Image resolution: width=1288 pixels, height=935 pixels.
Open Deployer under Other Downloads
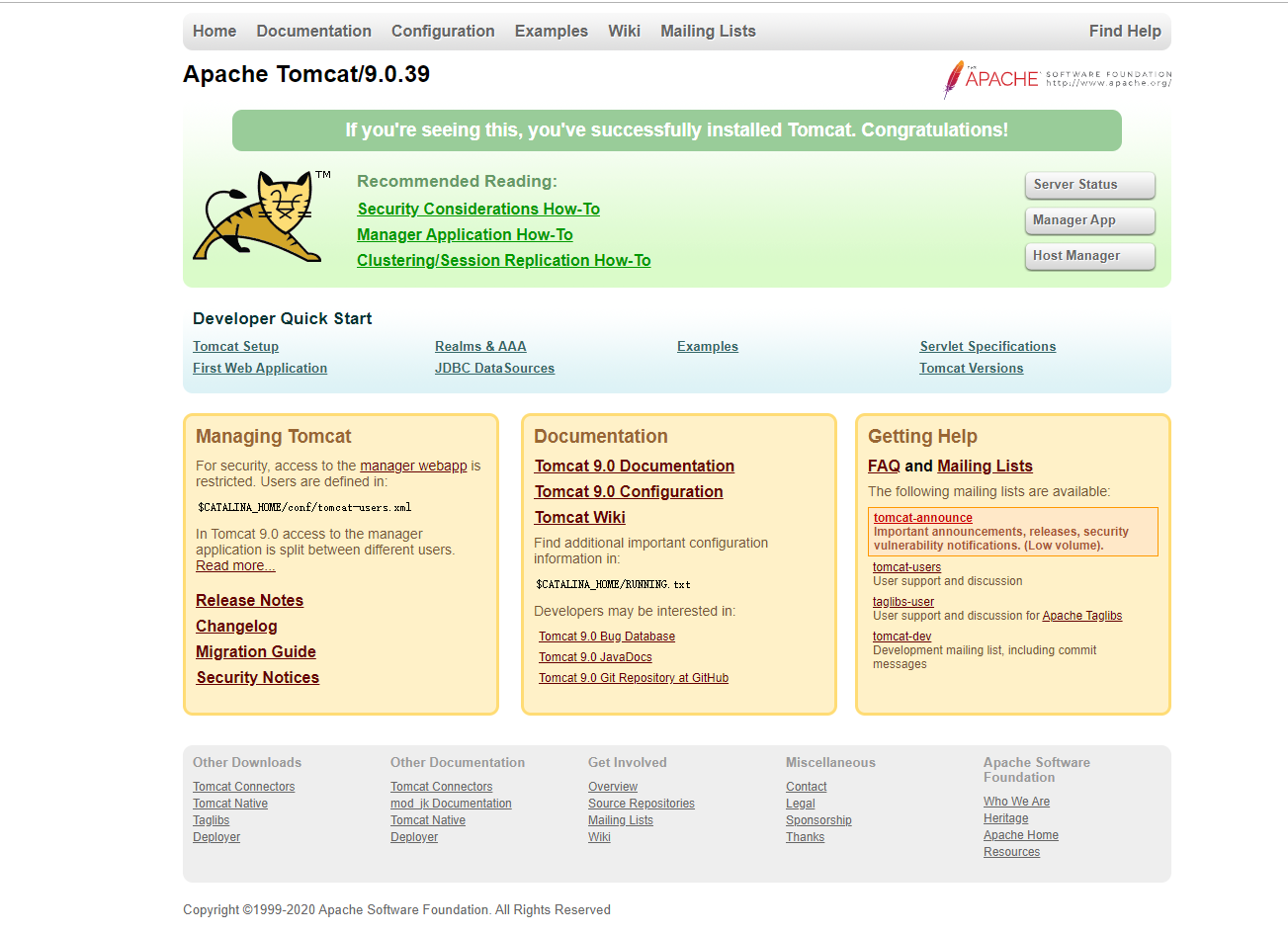click(x=216, y=837)
